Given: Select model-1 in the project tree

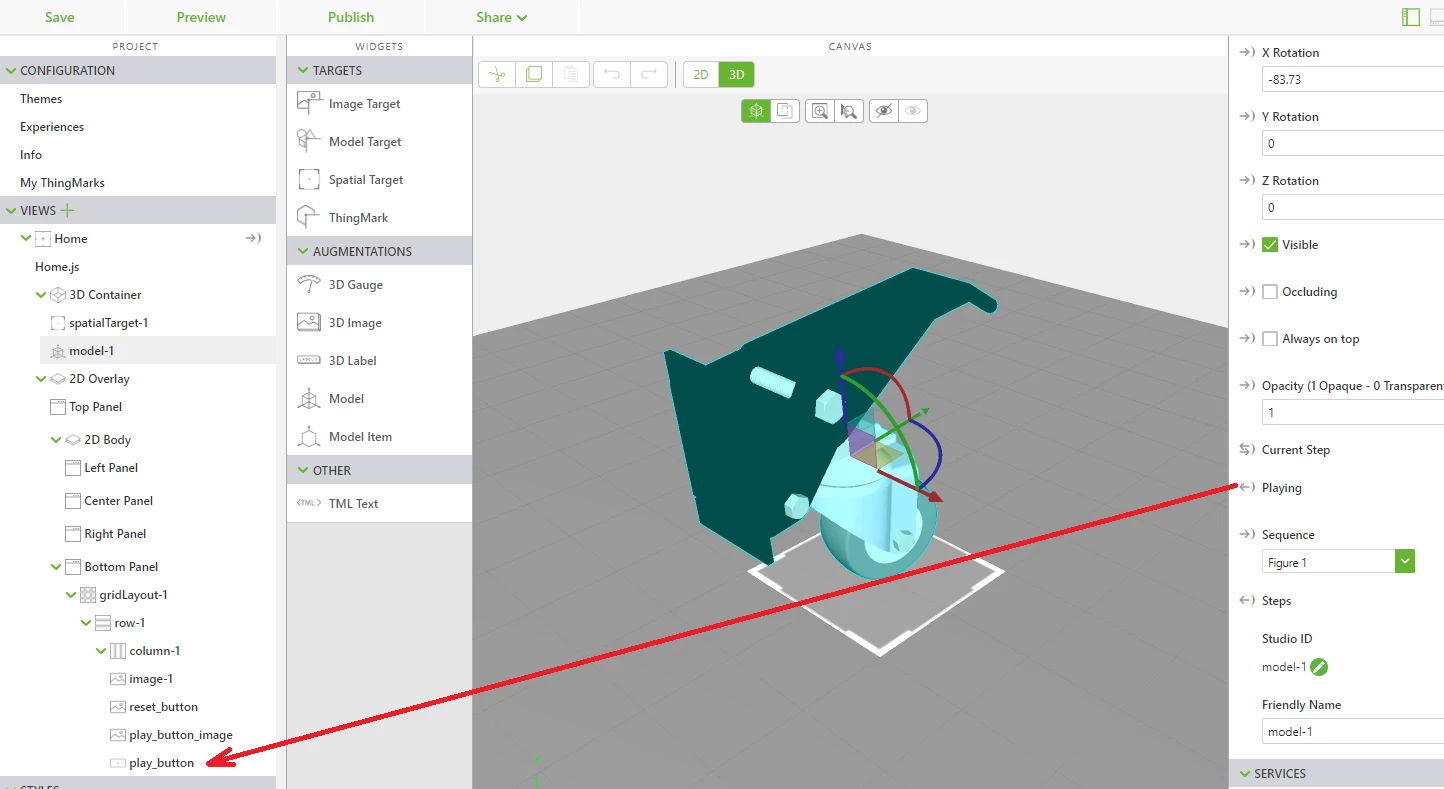Looking at the screenshot, I should [x=91, y=350].
